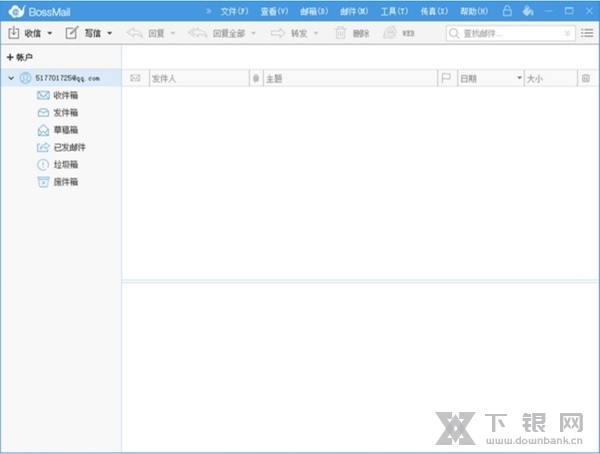The height and width of the screenshot is (454, 600).
Task: Open the 传真(X) menu
Action: [x=434, y=11]
